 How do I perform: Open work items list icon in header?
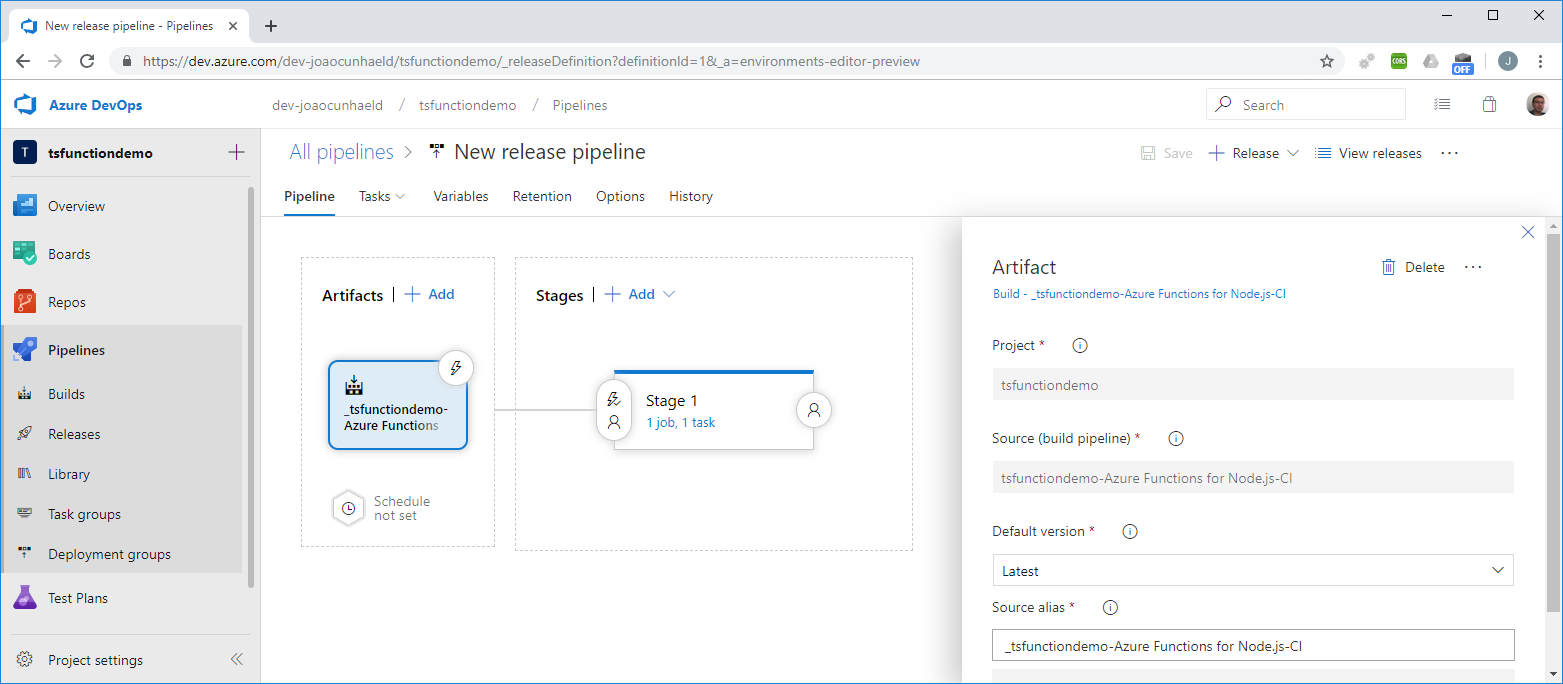click(x=1441, y=104)
